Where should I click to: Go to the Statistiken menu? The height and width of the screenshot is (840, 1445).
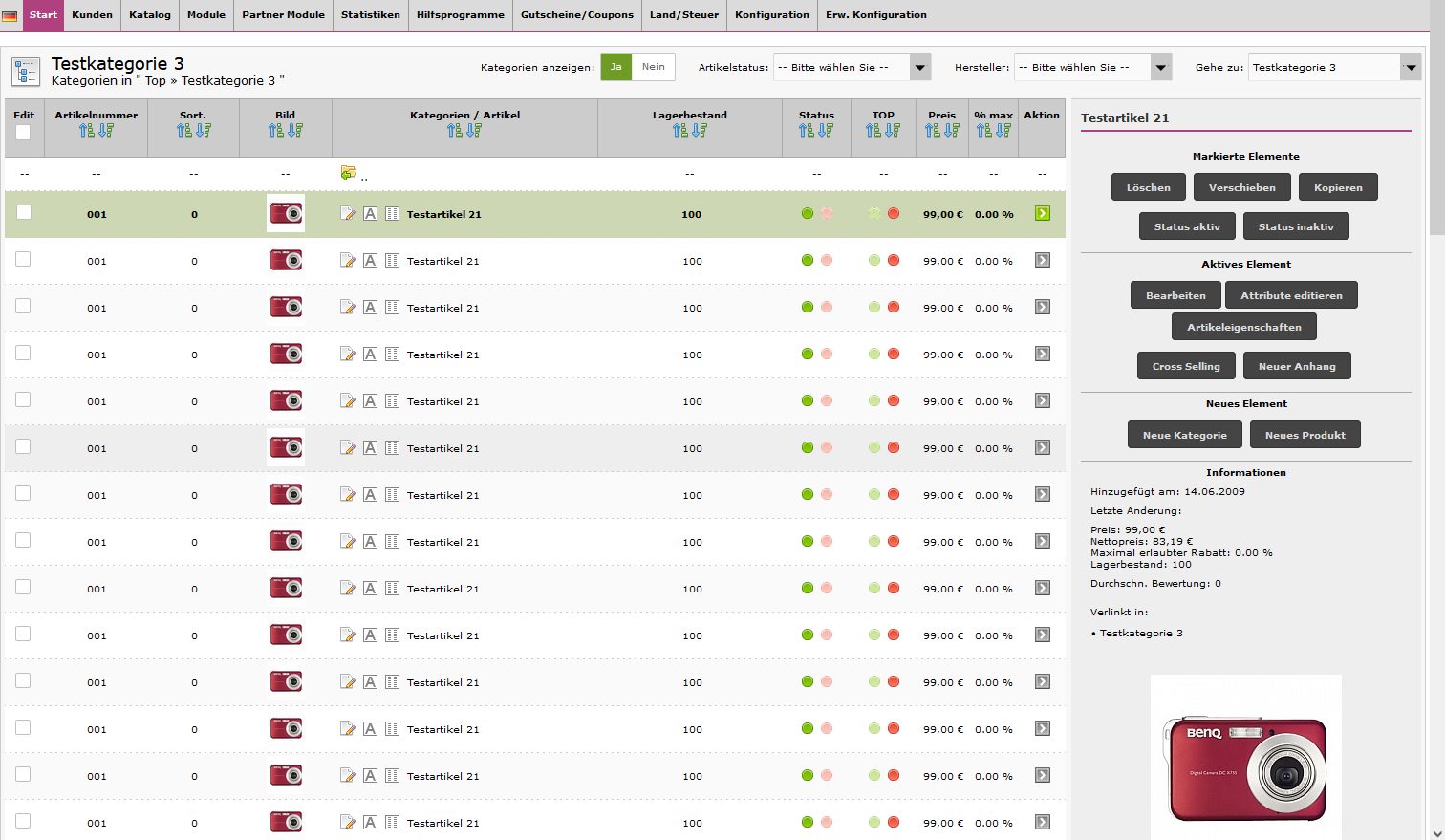coord(370,15)
